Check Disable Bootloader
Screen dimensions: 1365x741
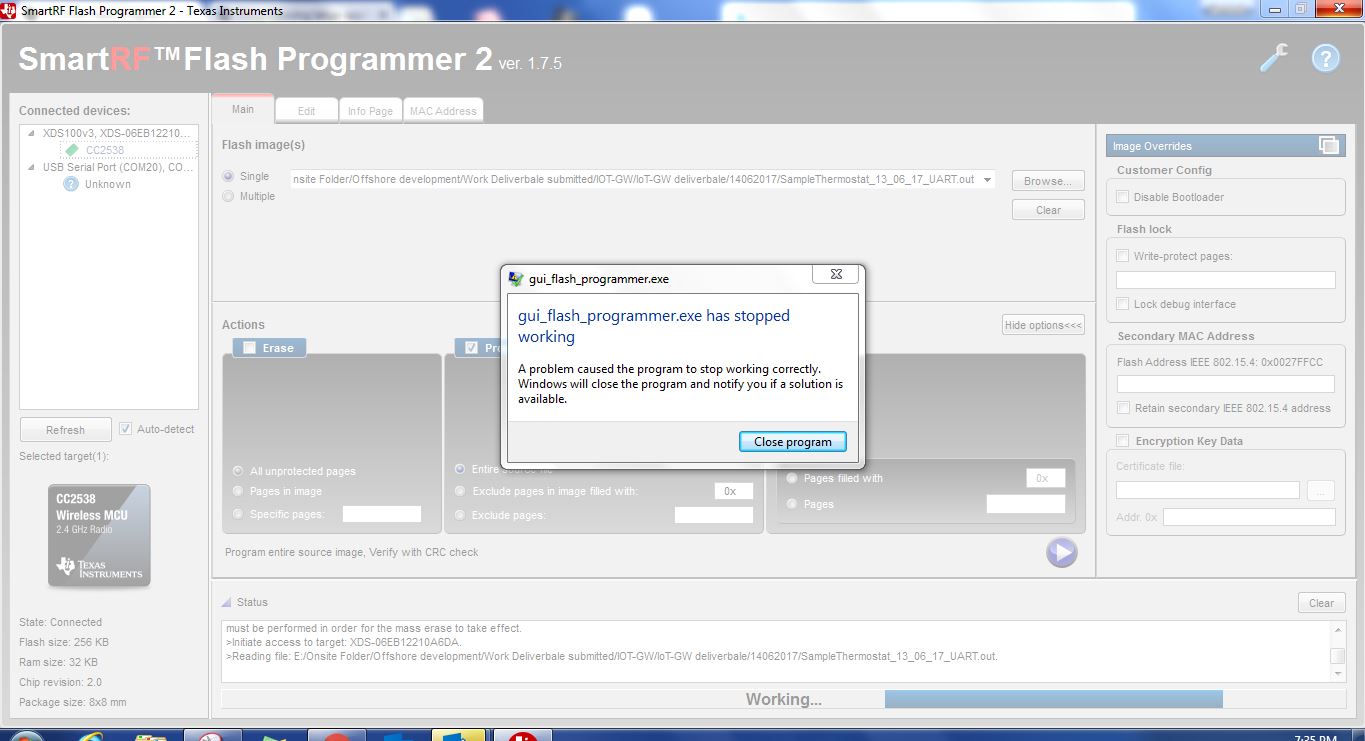tap(1123, 197)
